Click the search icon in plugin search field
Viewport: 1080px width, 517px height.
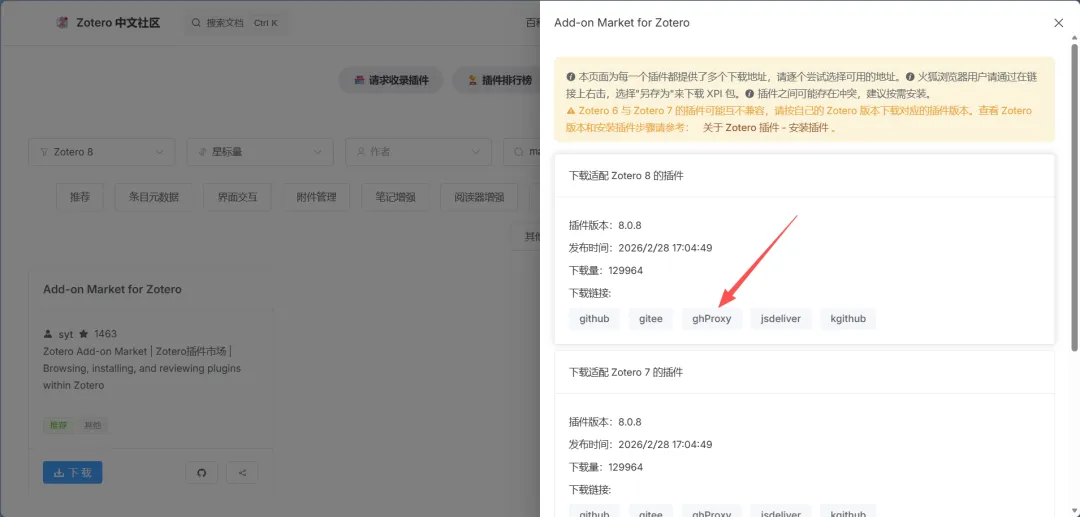pyautogui.click(x=519, y=151)
